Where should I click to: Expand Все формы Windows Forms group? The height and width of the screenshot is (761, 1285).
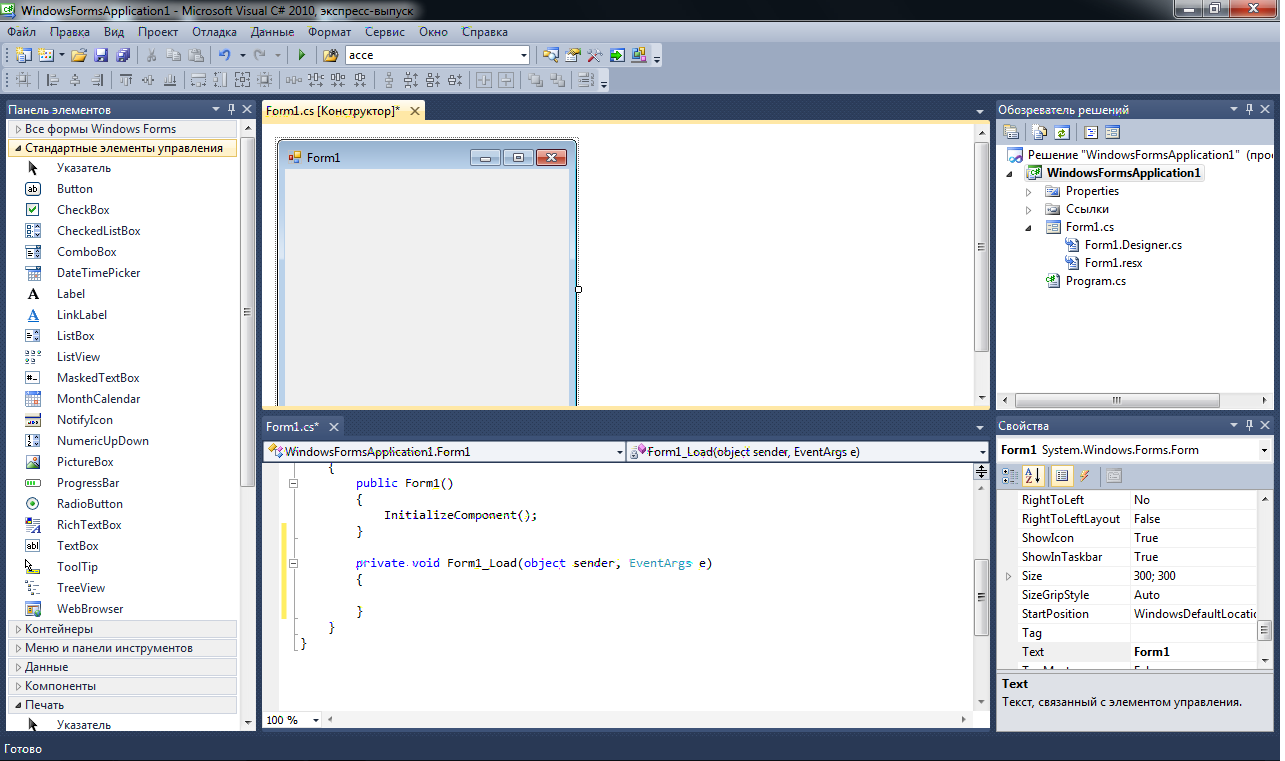(18, 129)
